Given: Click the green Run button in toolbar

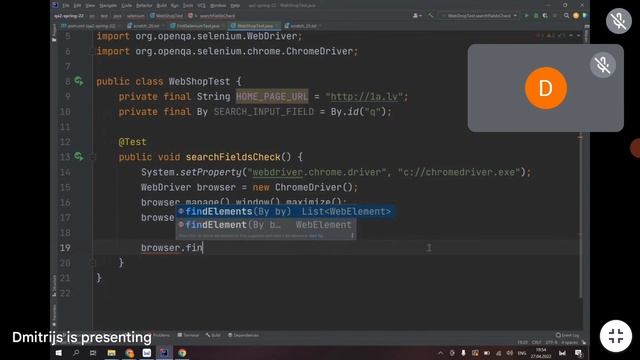Looking at the screenshot, I should pos(526,16).
